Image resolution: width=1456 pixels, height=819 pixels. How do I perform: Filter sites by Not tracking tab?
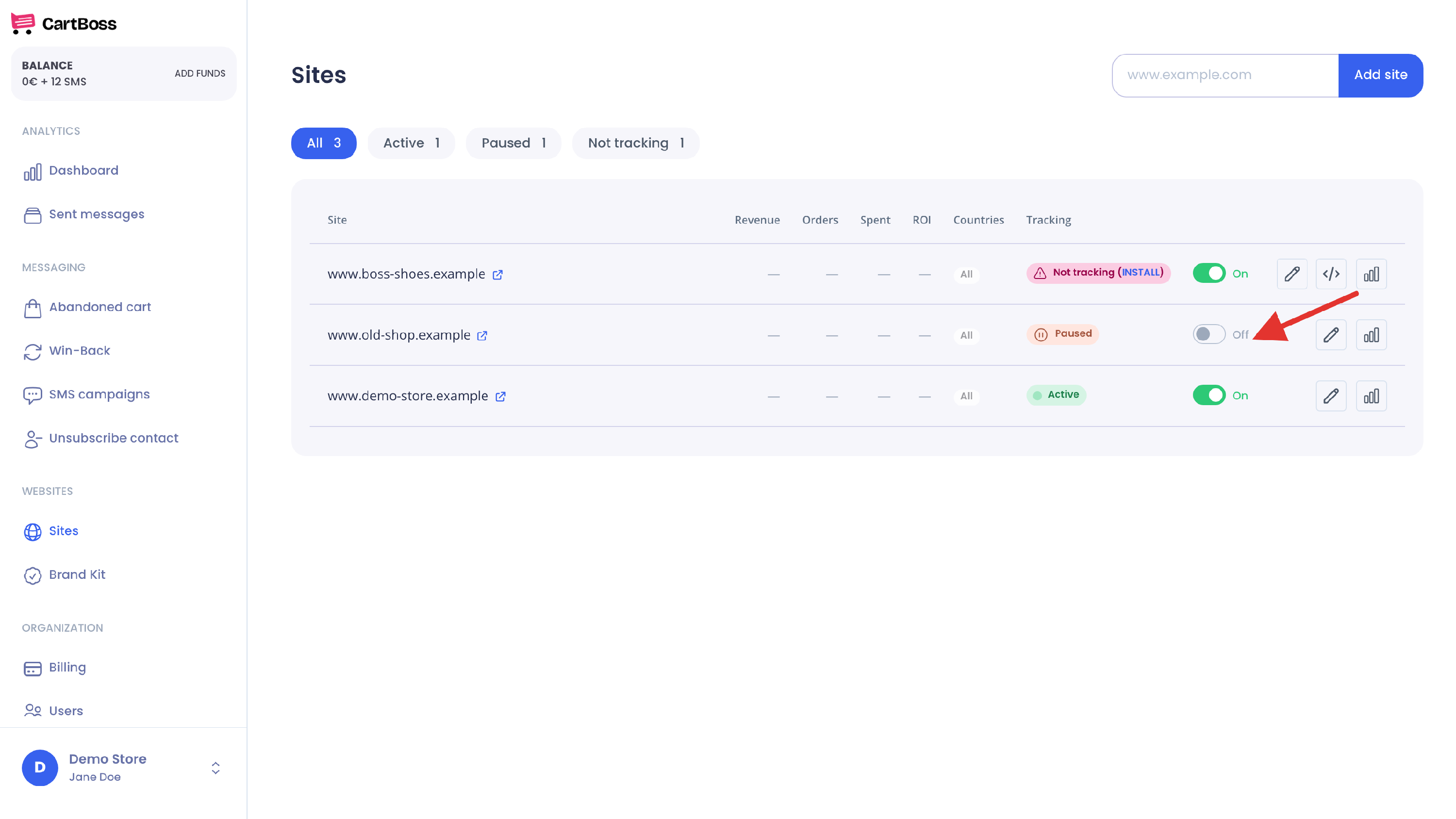(x=636, y=143)
